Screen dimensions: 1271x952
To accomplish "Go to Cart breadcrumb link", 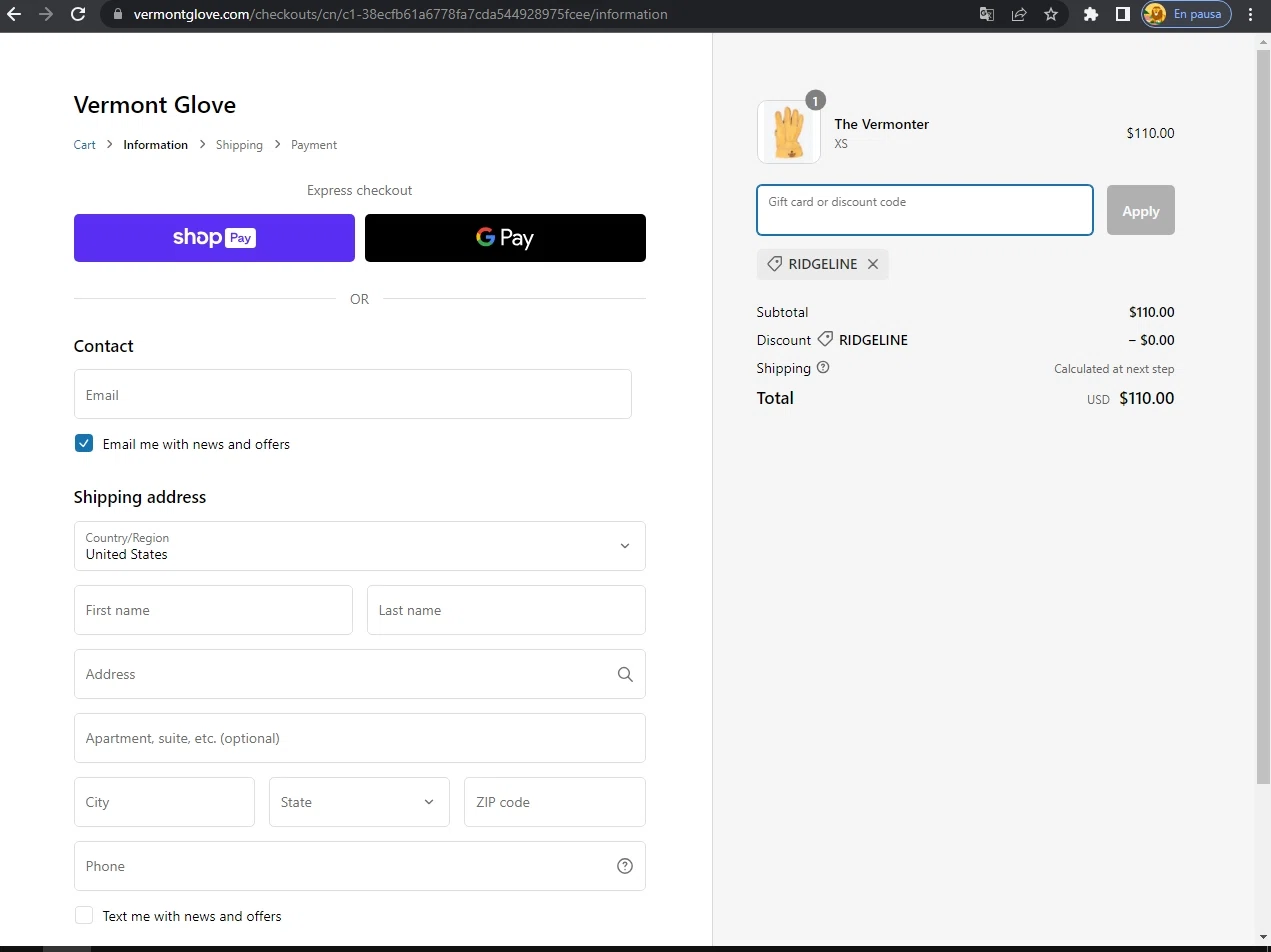I will [84, 145].
